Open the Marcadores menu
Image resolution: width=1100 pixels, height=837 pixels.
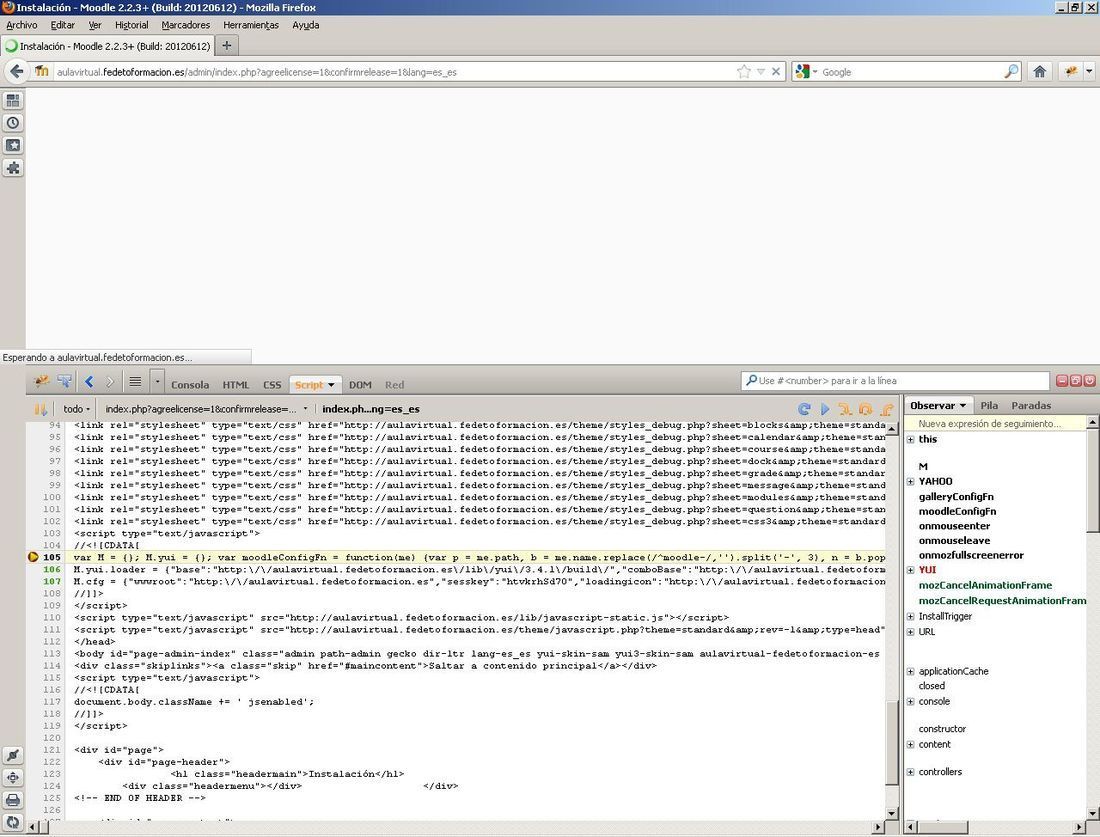(186, 25)
